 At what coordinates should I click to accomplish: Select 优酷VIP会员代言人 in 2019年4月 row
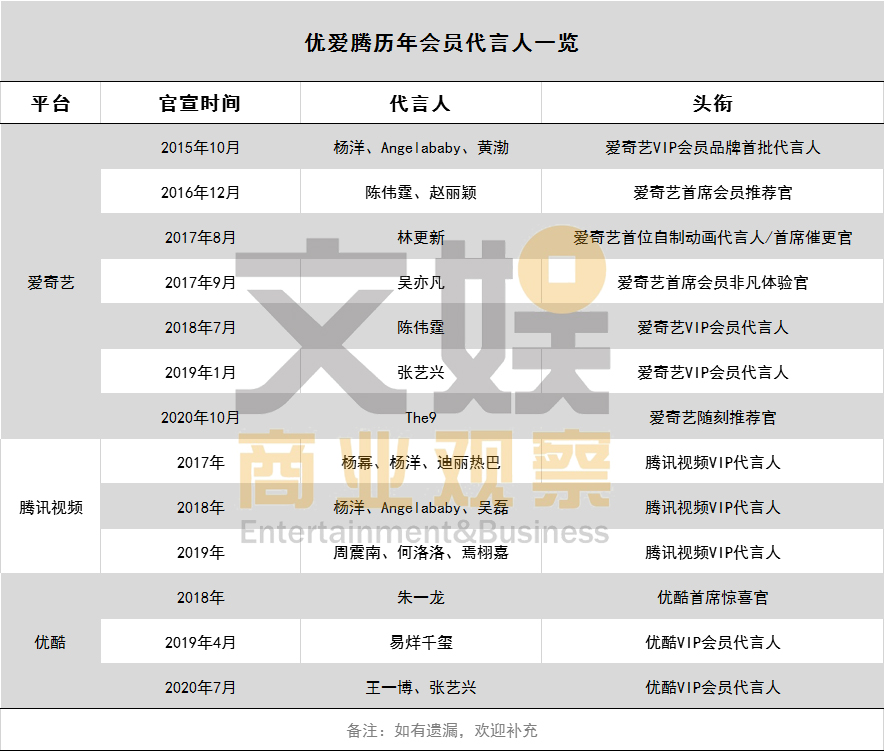(x=712, y=642)
